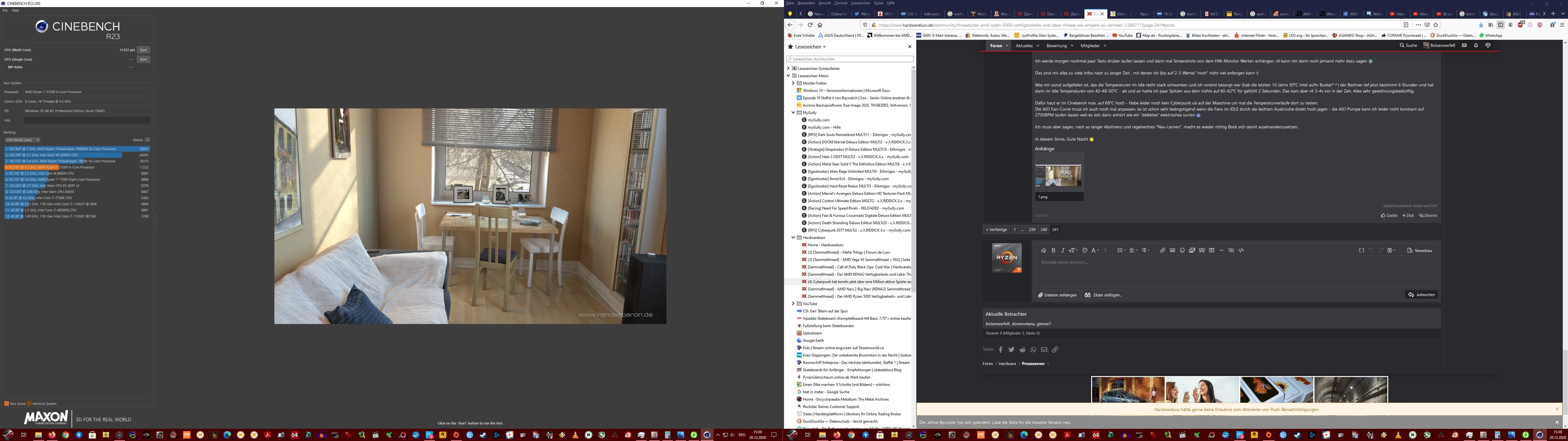Click Lesezeichen durchsuchen search field
Viewport: 1568px width, 441px height.
pos(850,59)
